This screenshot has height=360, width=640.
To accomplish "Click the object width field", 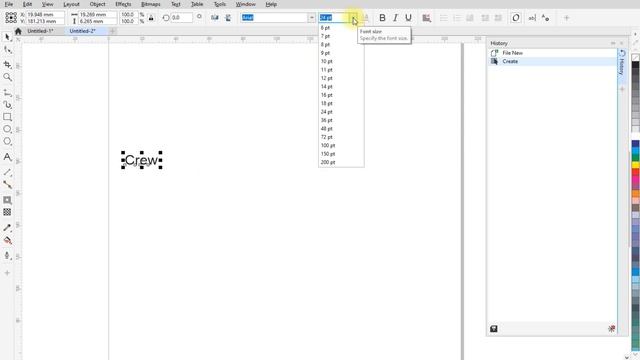I will tap(98, 14).
